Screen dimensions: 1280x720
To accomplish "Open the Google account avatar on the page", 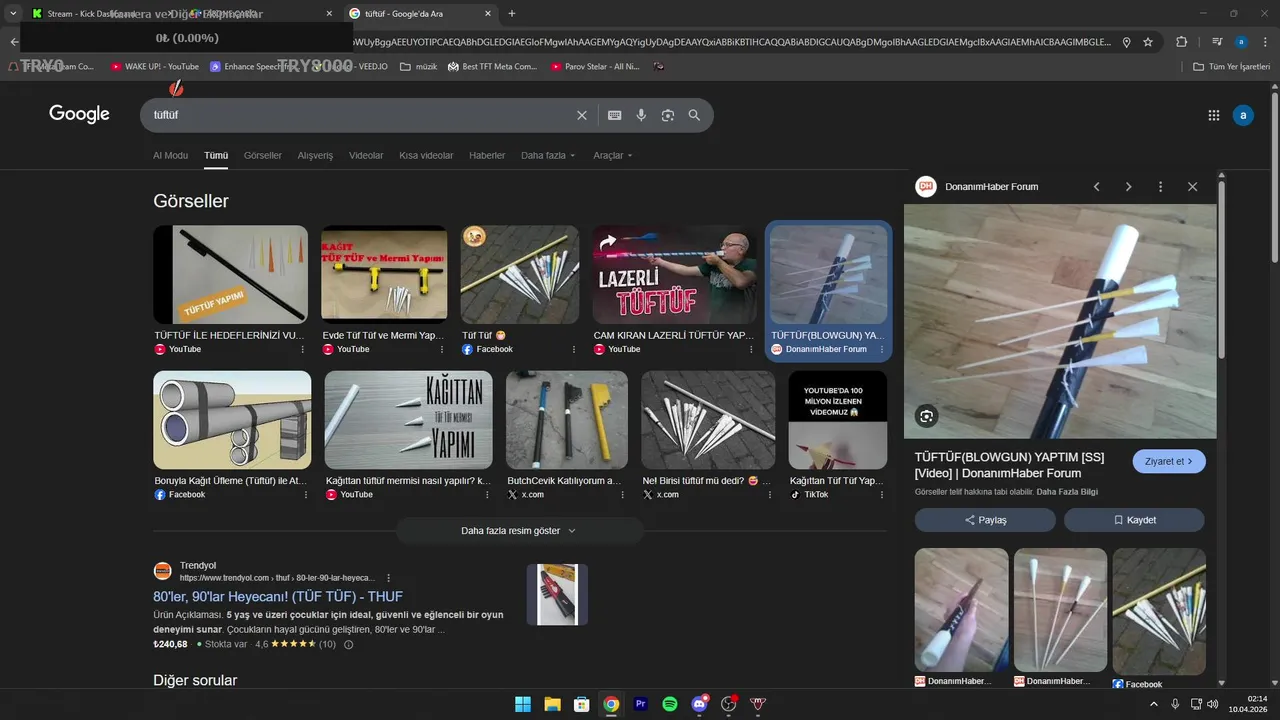I will point(1243,115).
